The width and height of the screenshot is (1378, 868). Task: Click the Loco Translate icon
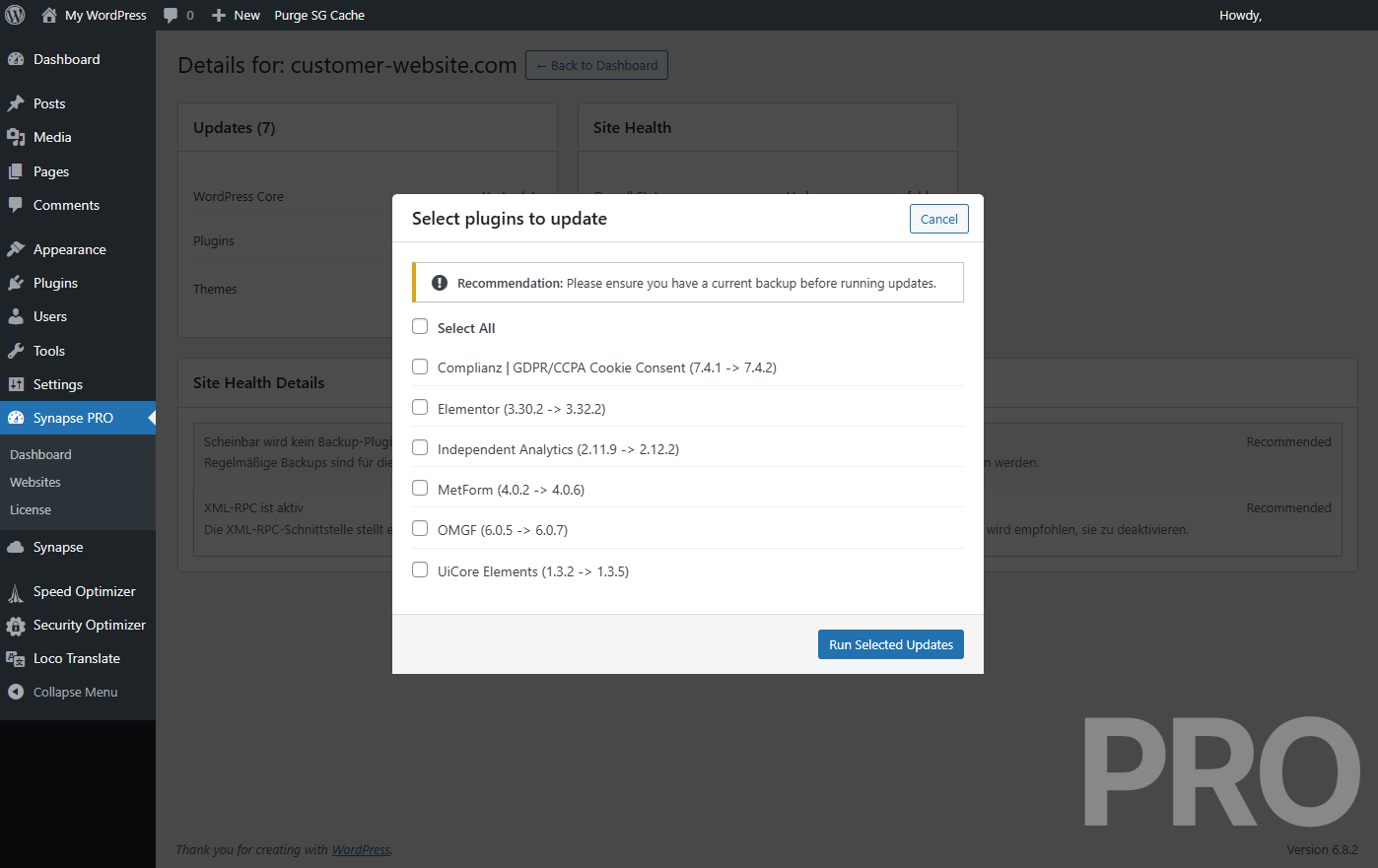point(16,658)
